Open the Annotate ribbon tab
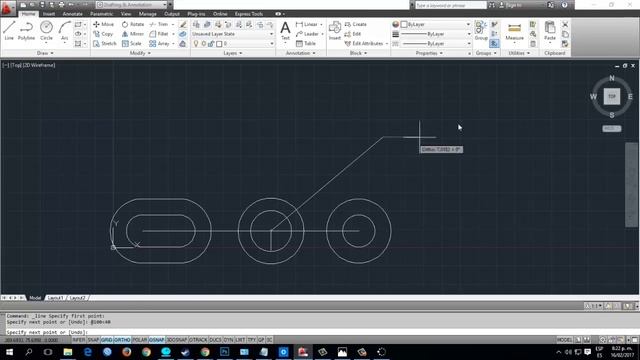The height and width of the screenshot is (360, 640). (x=72, y=14)
